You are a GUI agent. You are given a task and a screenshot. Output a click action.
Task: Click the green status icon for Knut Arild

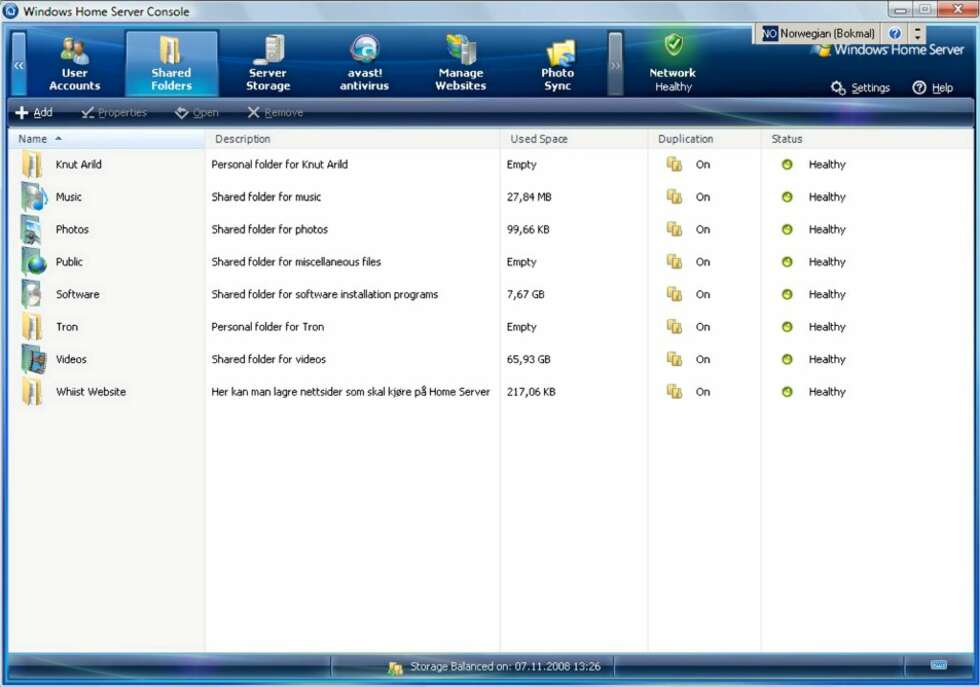coord(787,164)
